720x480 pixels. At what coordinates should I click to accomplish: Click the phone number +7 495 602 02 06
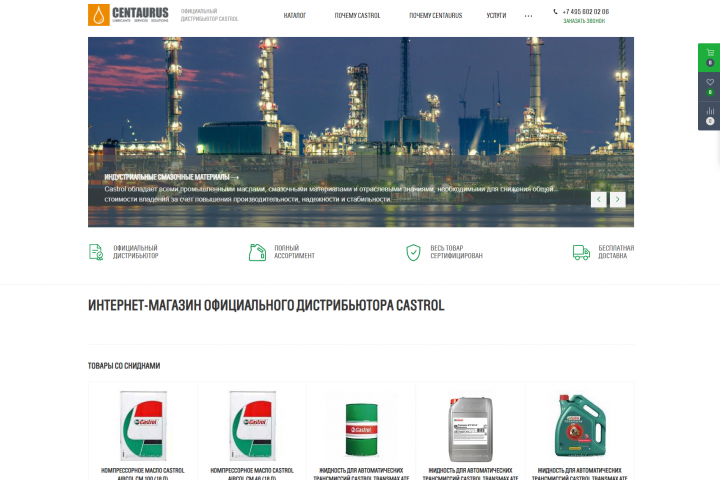pos(586,11)
